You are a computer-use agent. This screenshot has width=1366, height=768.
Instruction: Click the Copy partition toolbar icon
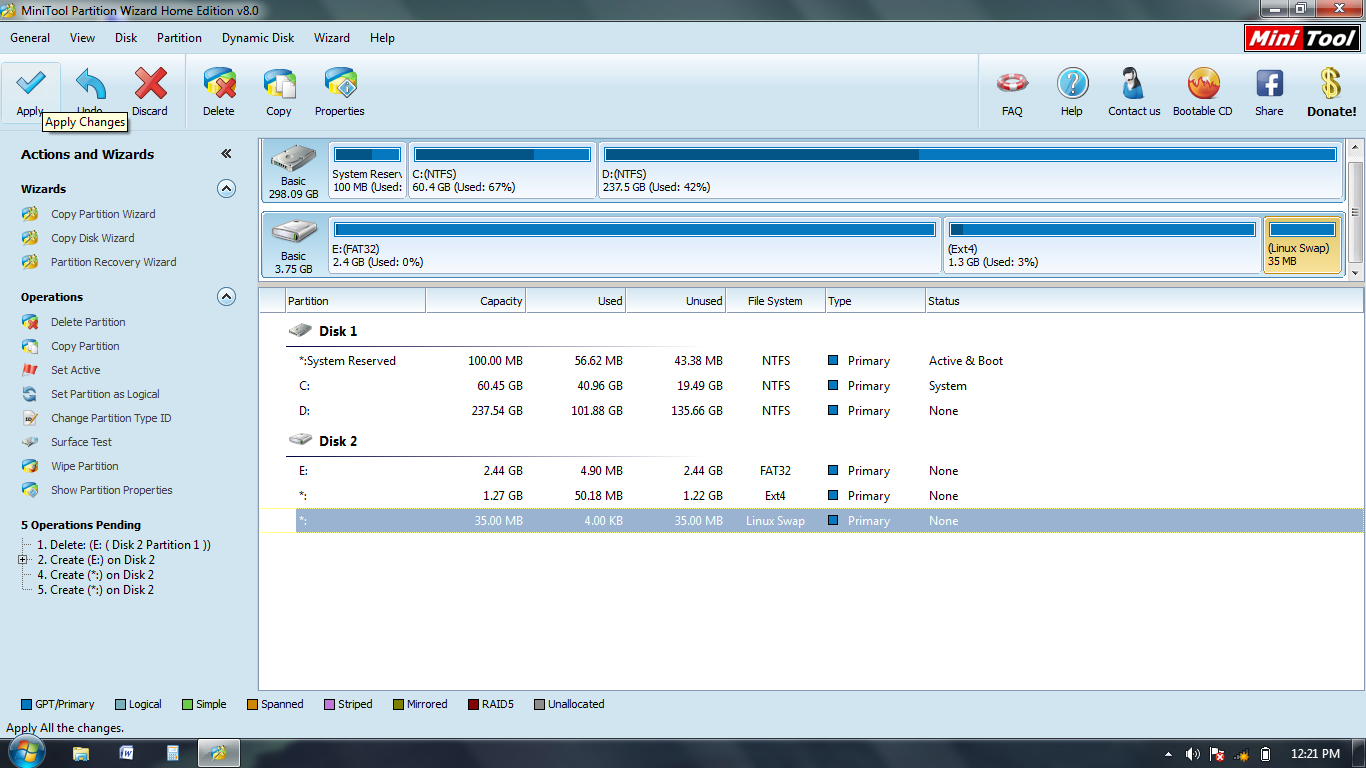pyautogui.click(x=279, y=83)
